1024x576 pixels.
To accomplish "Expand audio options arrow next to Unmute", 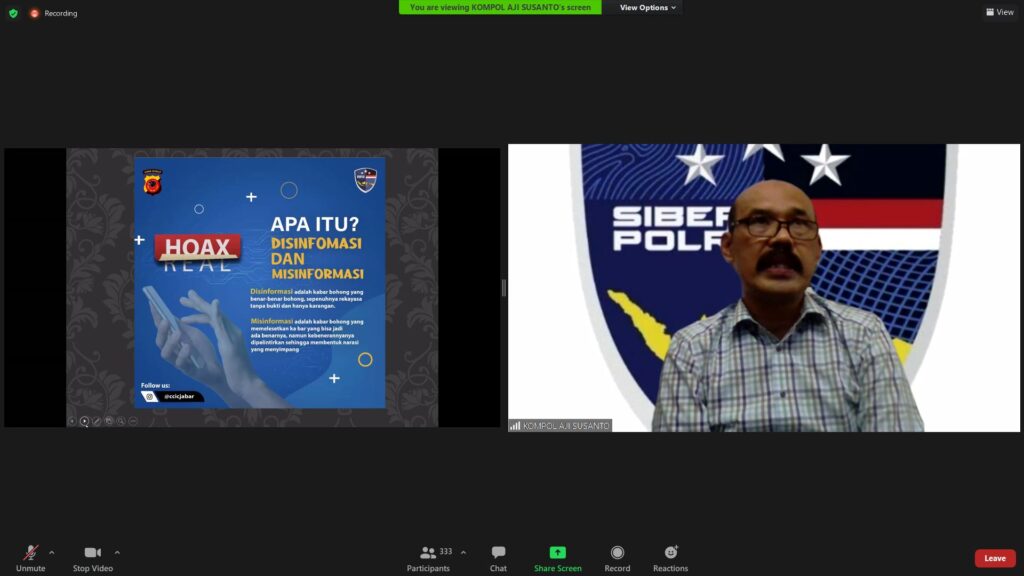I will [52, 552].
